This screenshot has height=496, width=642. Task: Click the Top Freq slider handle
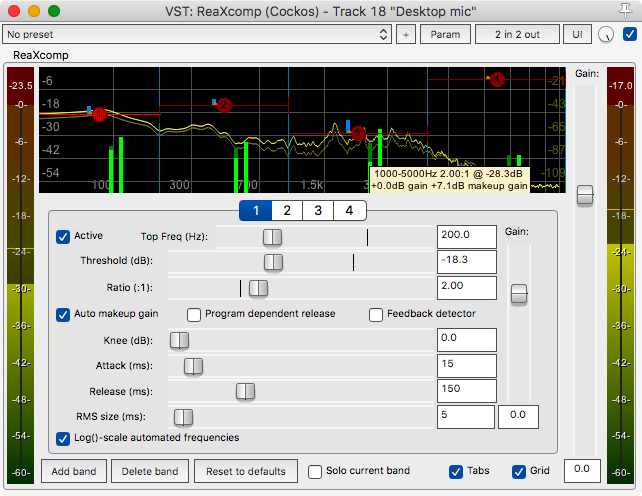pyautogui.click(x=272, y=237)
